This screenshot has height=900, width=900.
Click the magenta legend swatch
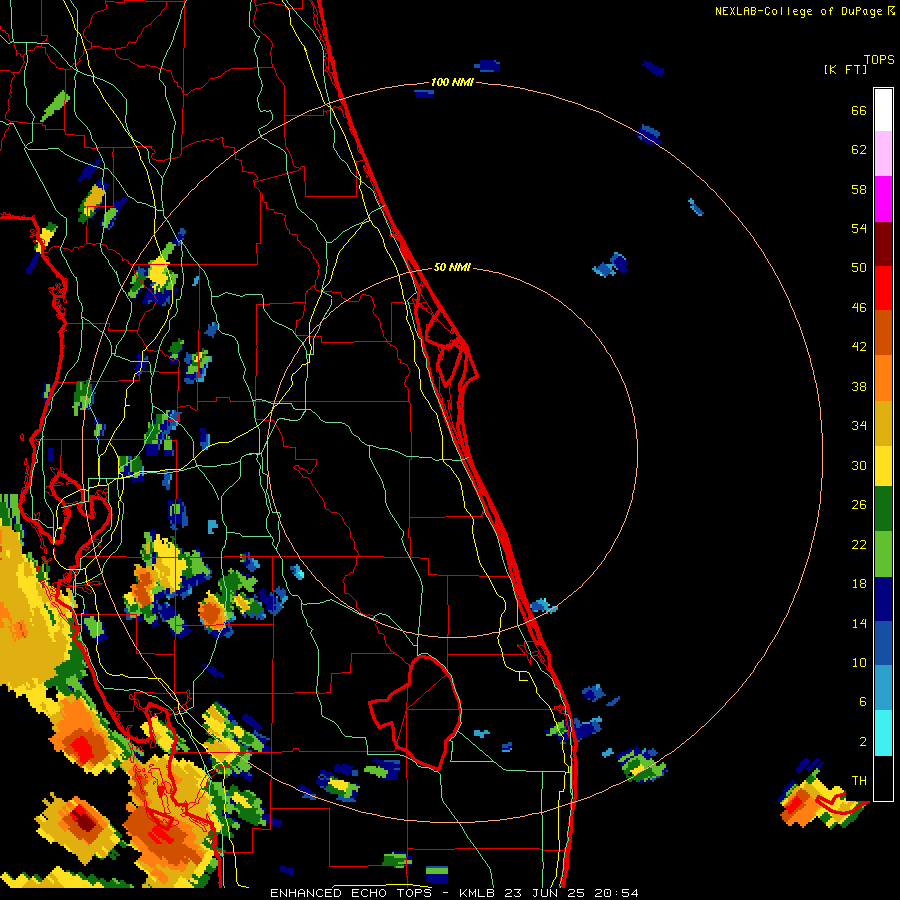coord(883,199)
